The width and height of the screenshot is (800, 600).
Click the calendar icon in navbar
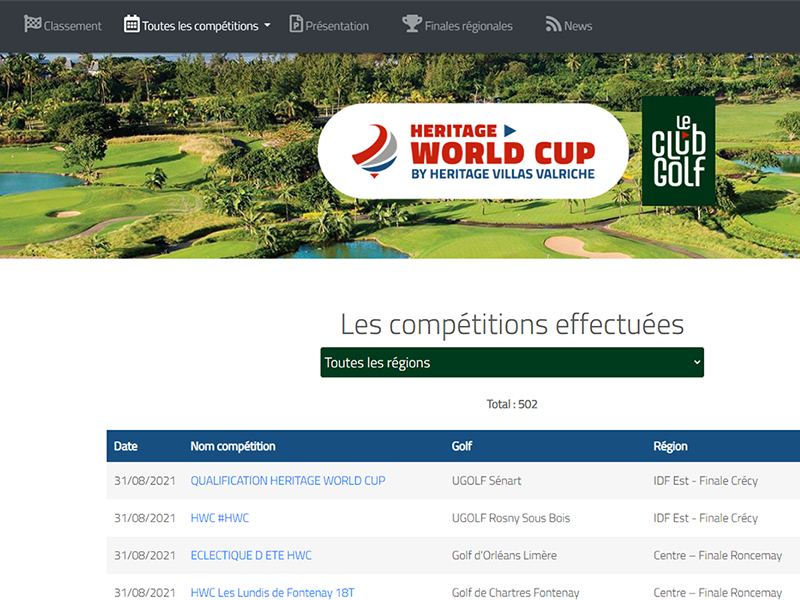click(x=131, y=24)
